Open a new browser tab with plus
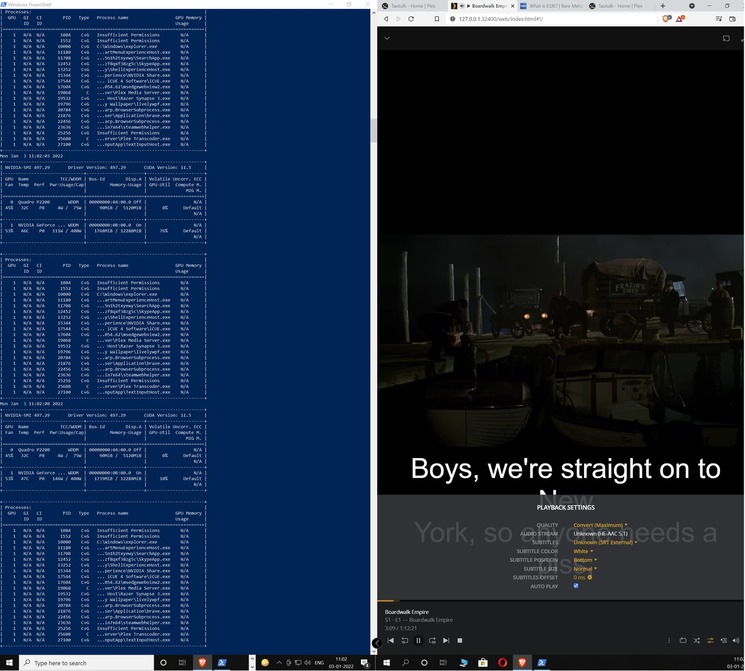The image size is (745, 671). click(x=663, y=6)
